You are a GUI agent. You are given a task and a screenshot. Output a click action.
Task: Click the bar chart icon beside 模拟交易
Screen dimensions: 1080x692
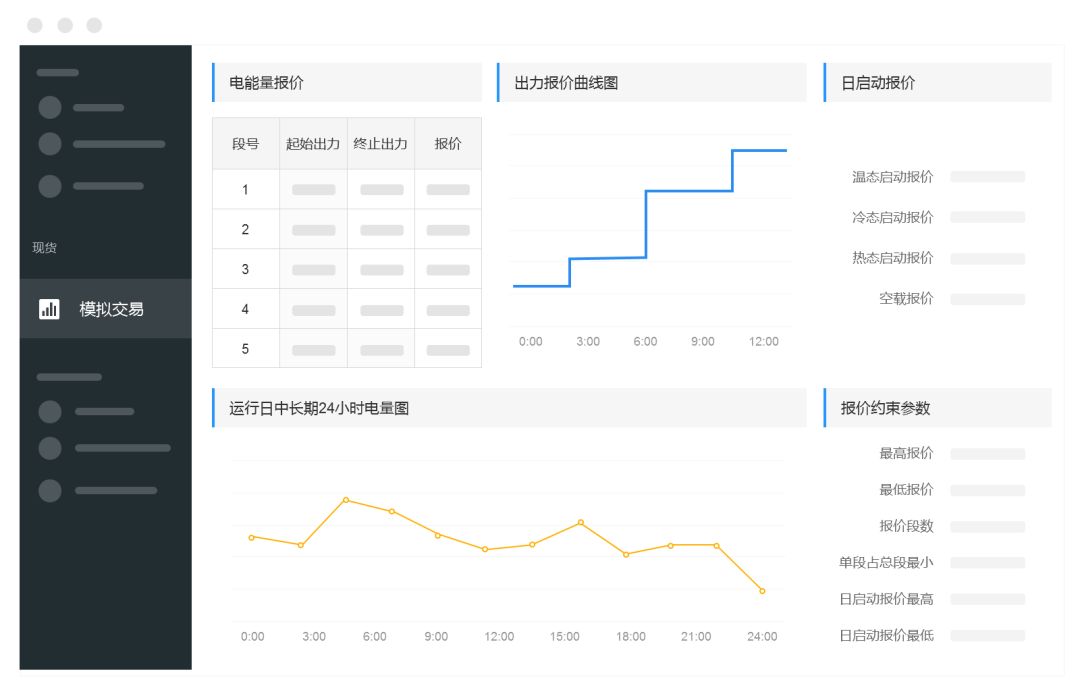point(49,309)
